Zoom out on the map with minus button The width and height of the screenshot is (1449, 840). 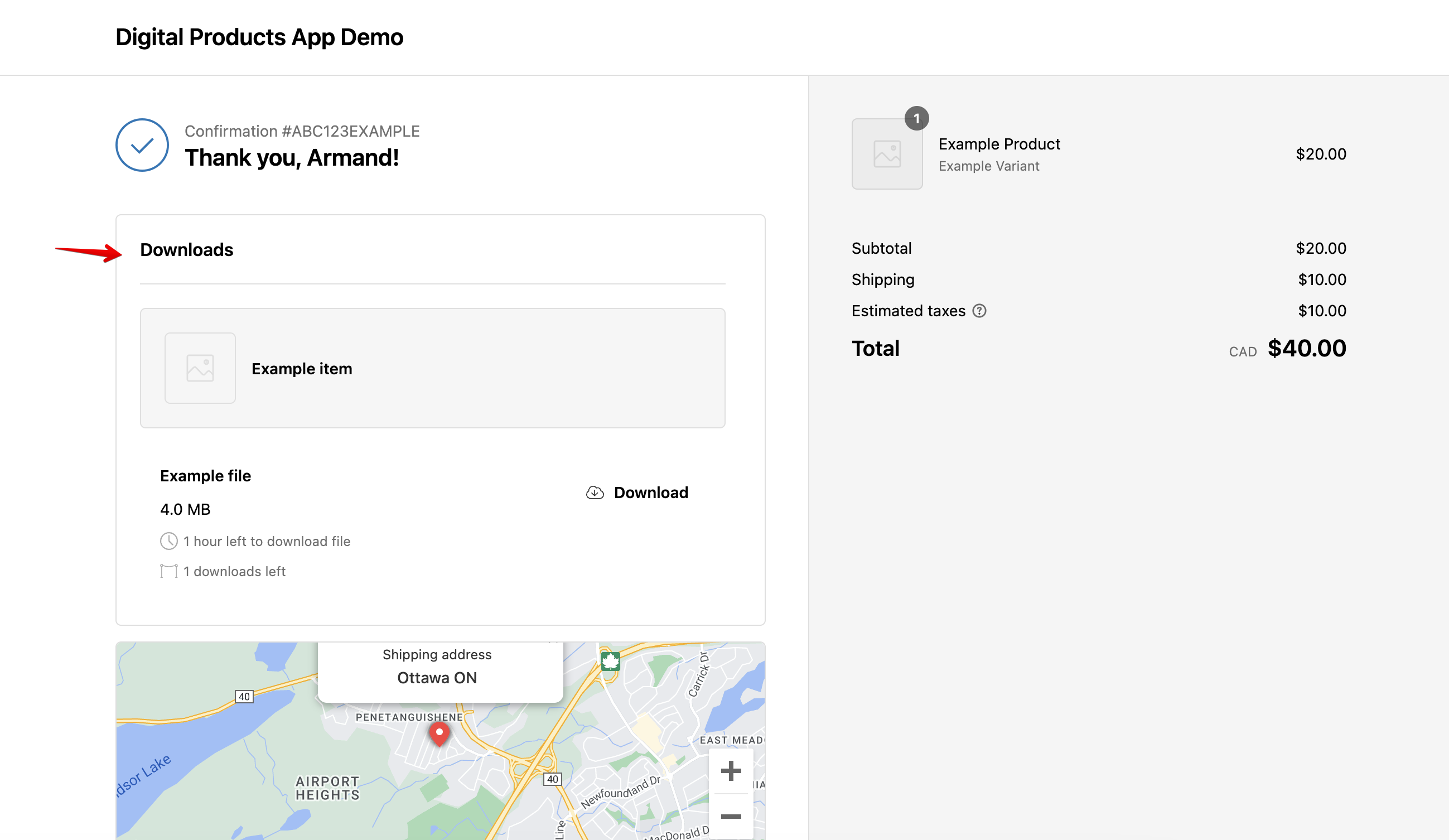click(730, 816)
